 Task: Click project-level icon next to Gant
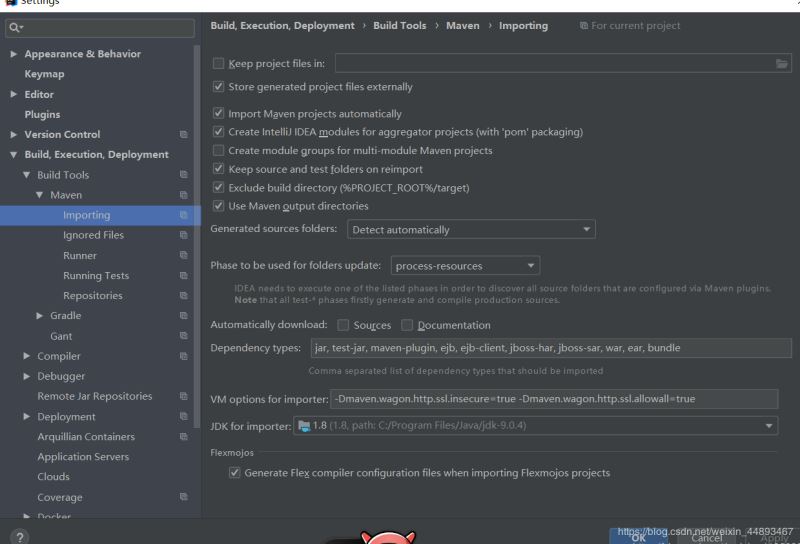pos(184,336)
